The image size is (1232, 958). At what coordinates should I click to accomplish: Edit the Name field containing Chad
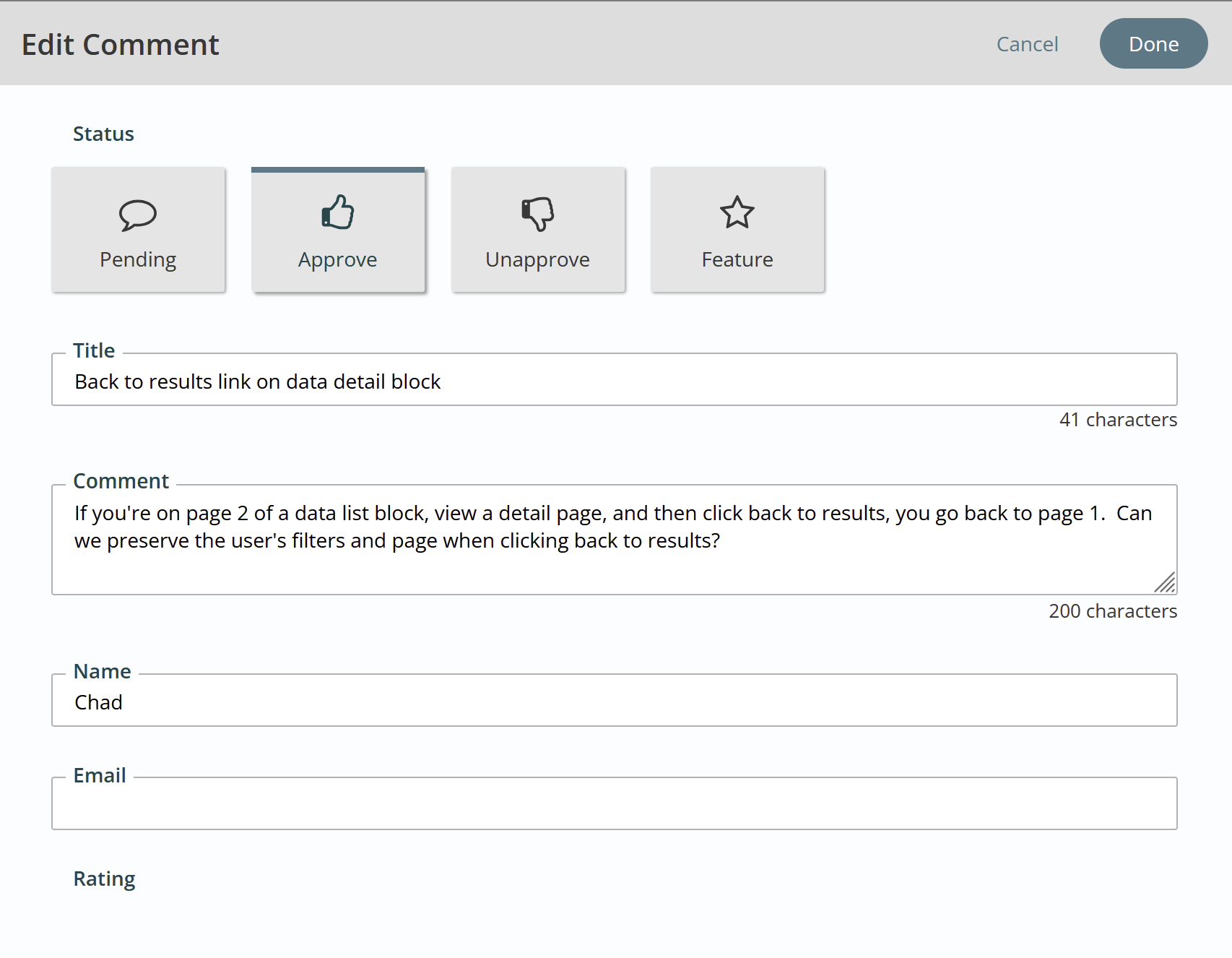point(615,701)
